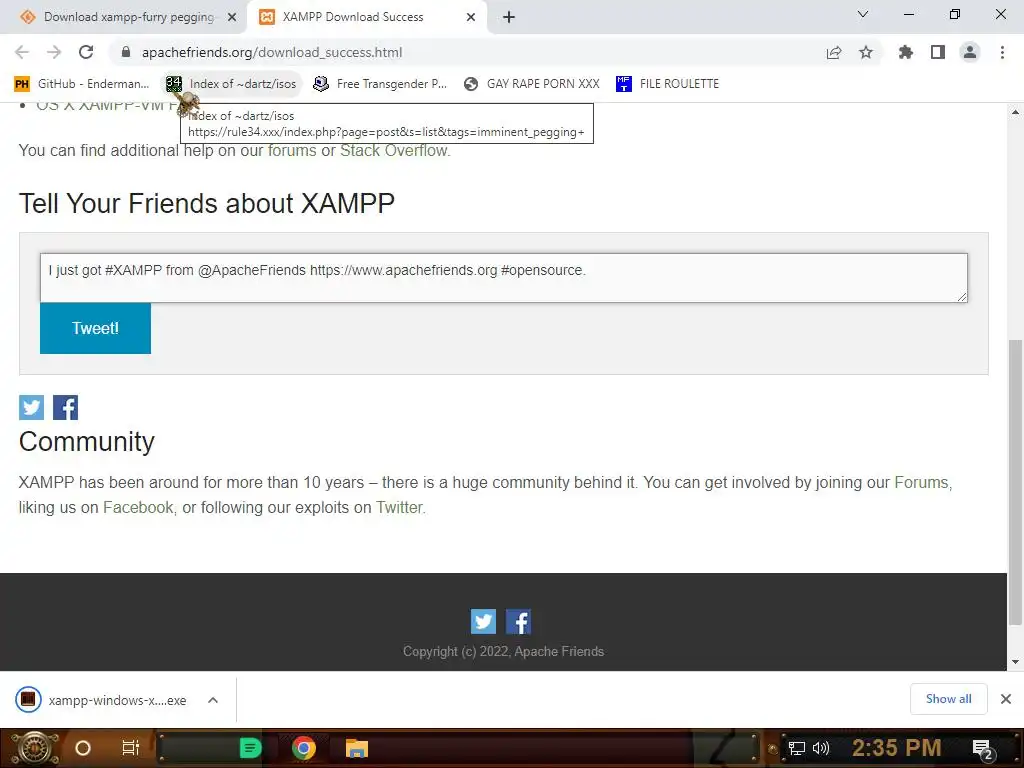Bookmark this page with the star
1024x768 pixels.
coord(866,52)
